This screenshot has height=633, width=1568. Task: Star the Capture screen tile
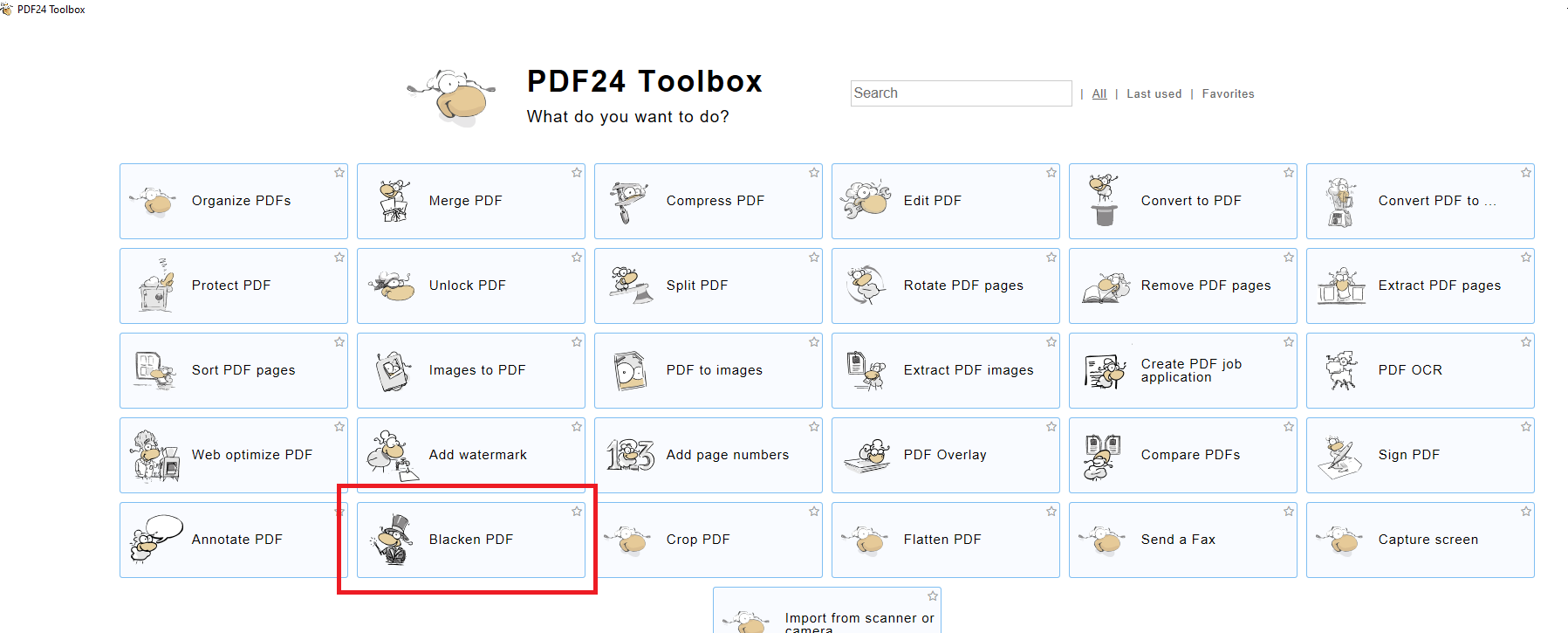coord(1526,512)
